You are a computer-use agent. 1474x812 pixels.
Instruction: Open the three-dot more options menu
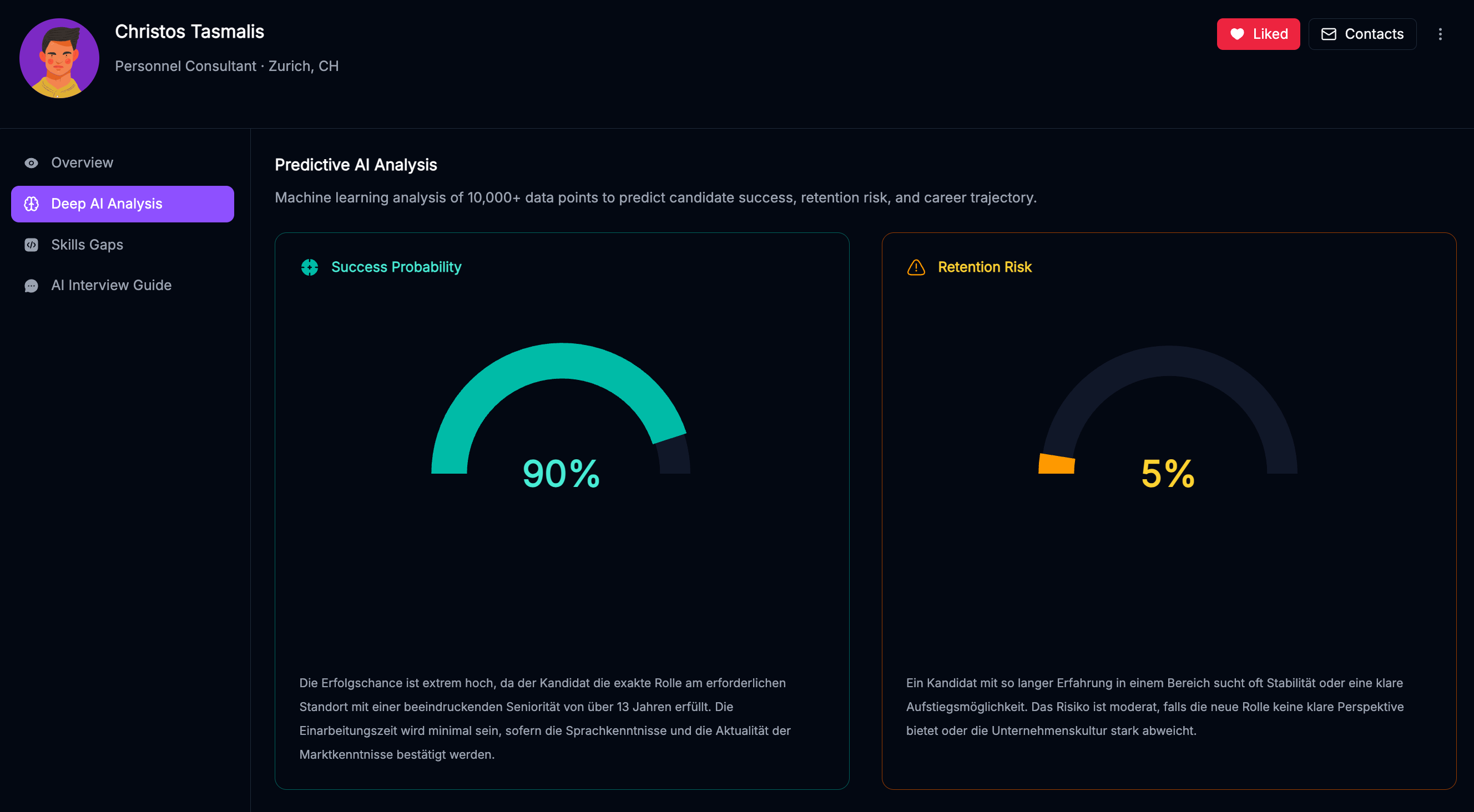click(1440, 34)
